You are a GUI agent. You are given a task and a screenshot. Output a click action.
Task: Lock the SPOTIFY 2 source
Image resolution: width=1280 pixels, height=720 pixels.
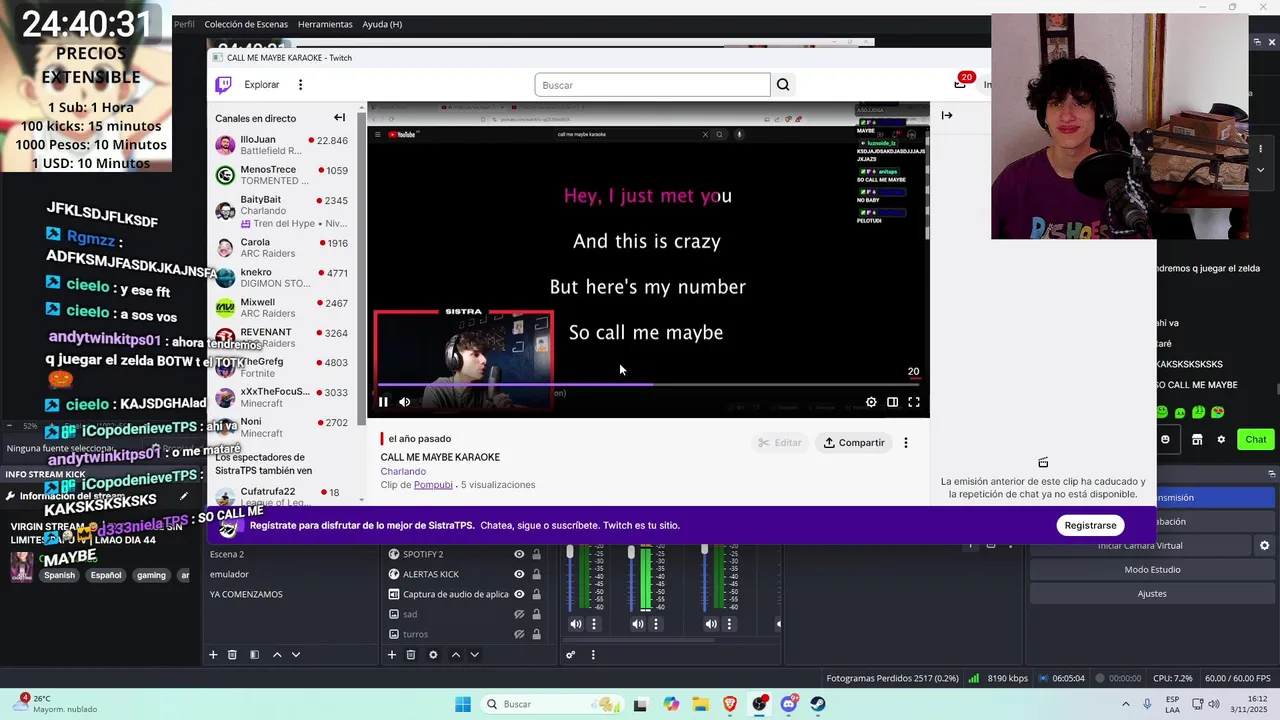pyautogui.click(x=536, y=554)
